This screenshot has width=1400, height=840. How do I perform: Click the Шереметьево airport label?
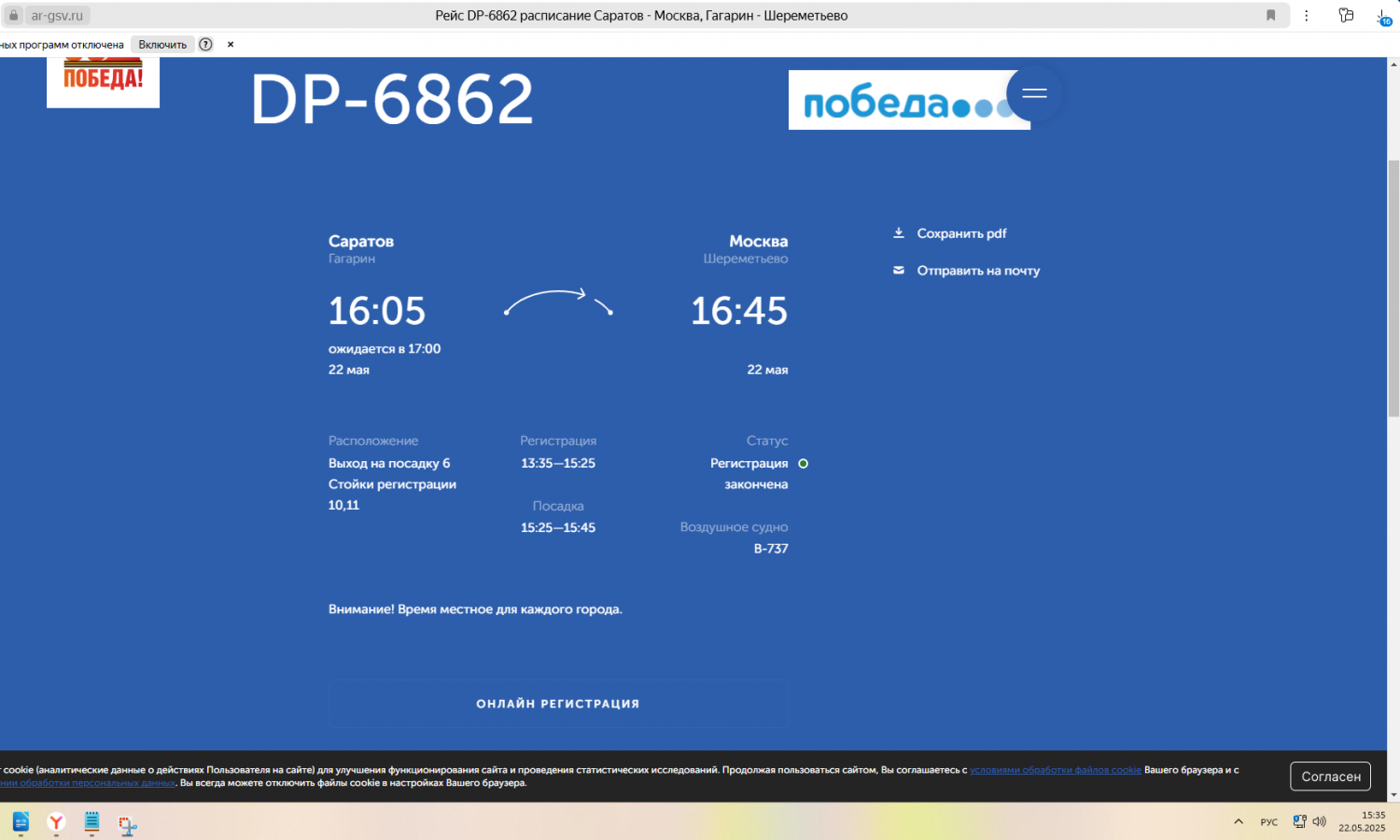click(746, 259)
